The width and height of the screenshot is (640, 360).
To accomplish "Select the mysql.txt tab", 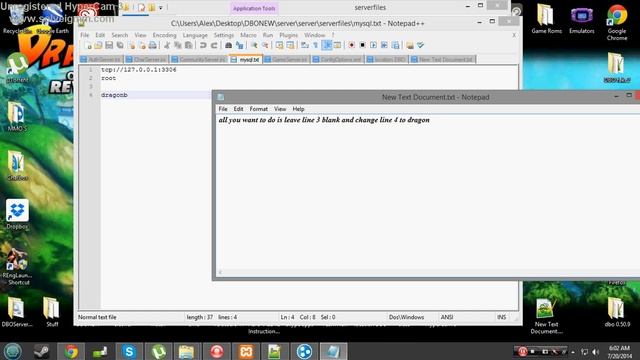I will point(245,60).
